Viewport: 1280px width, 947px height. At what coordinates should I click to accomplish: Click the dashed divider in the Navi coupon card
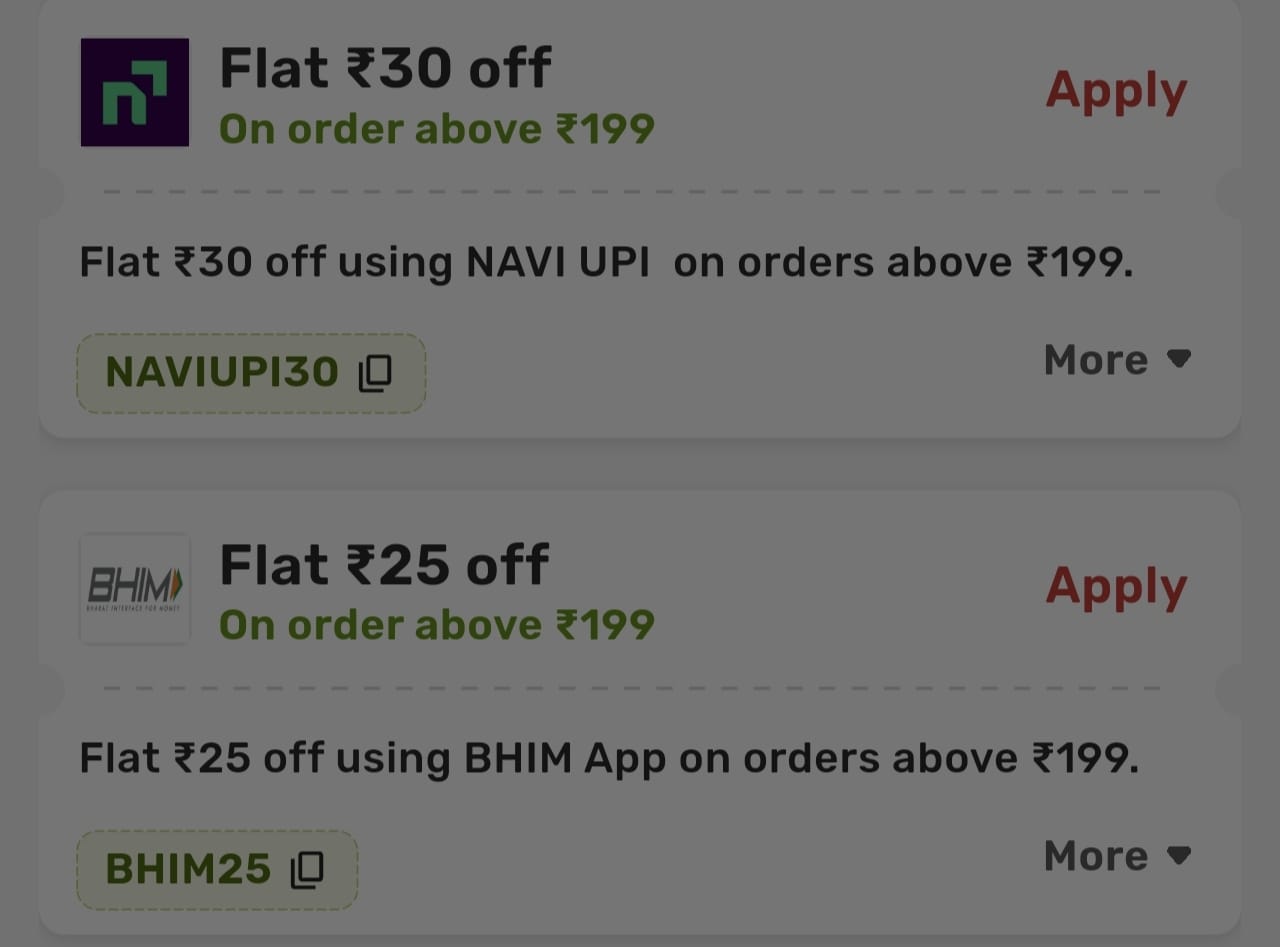(x=632, y=191)
